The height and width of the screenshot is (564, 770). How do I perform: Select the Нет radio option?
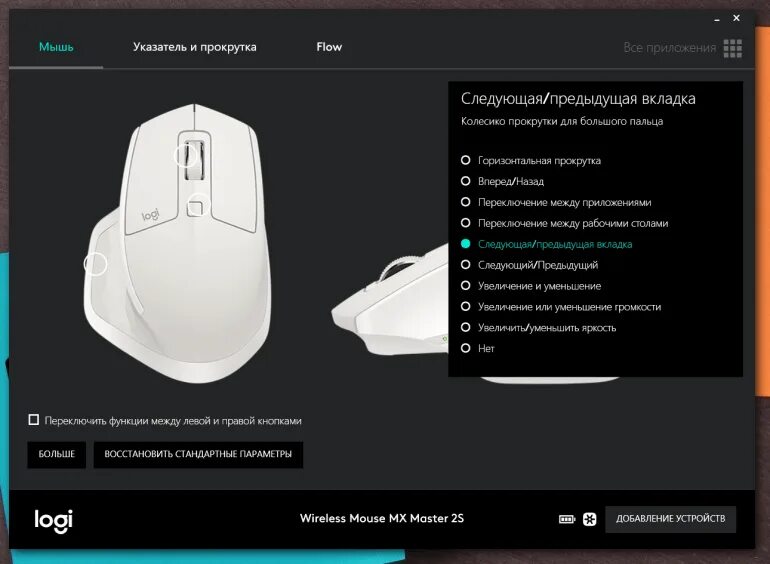(478, 348)
